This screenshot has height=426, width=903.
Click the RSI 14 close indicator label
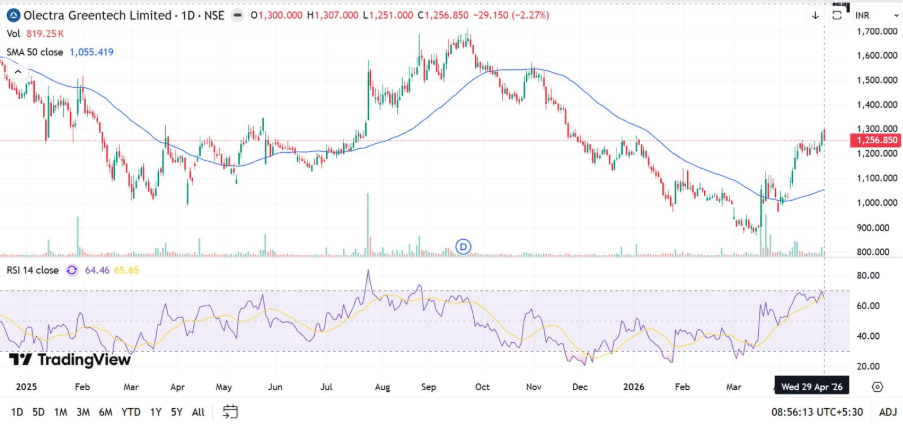(x=32, y=270)
